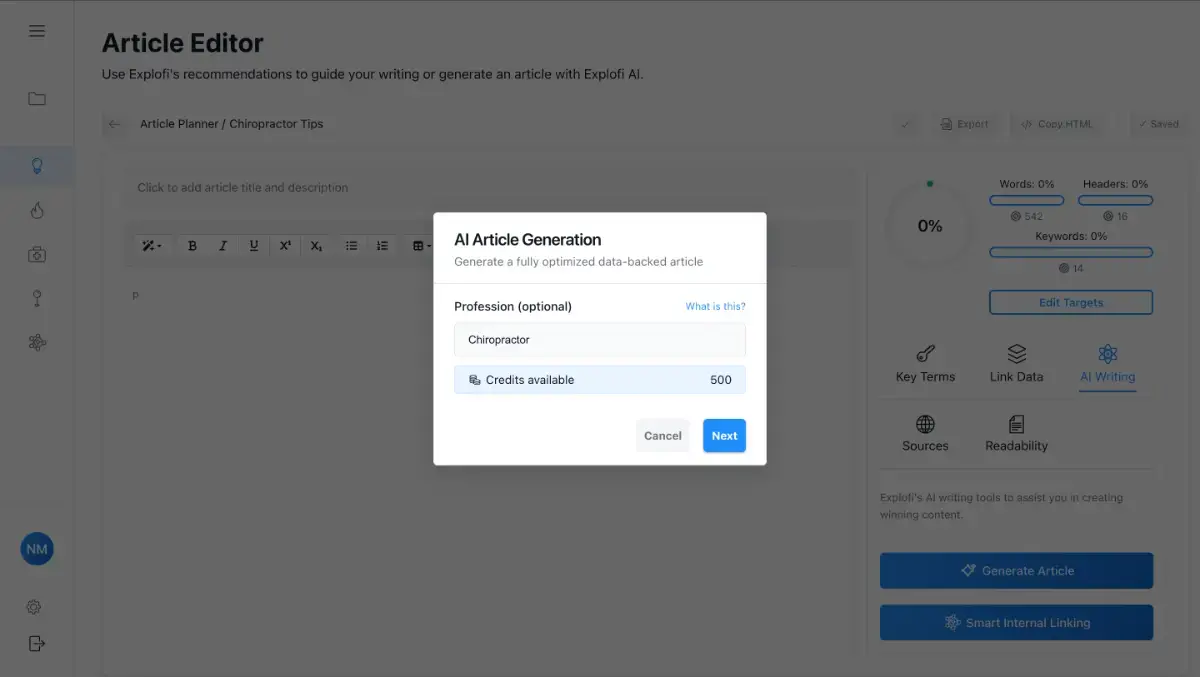This screenshot has height=677, width=1200.
Task: Toggle bold formatting
Action: pyautogui.click(x=192, y=246)
